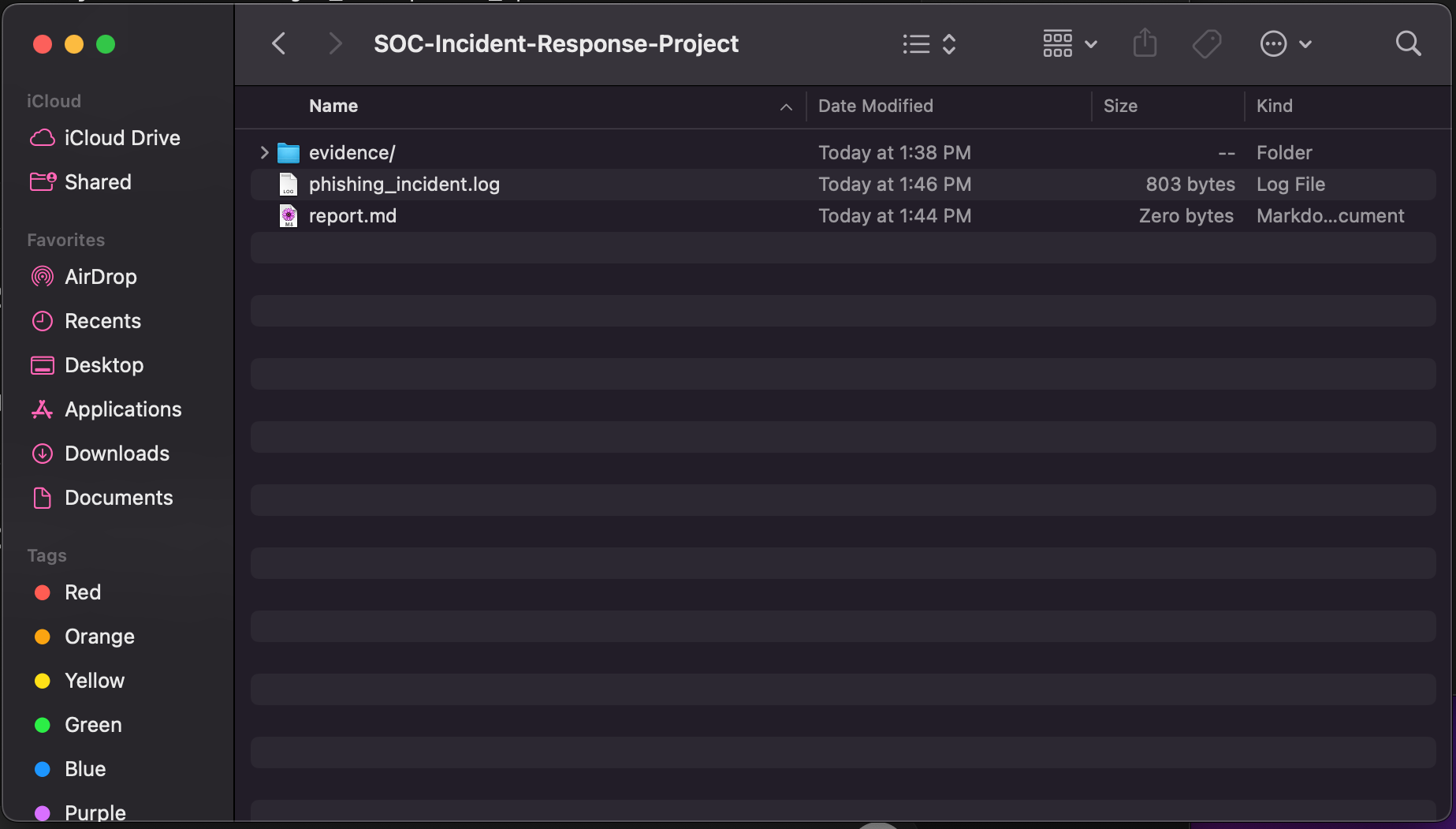
Task: Sort by the Name column header
Action: [333, 106]
